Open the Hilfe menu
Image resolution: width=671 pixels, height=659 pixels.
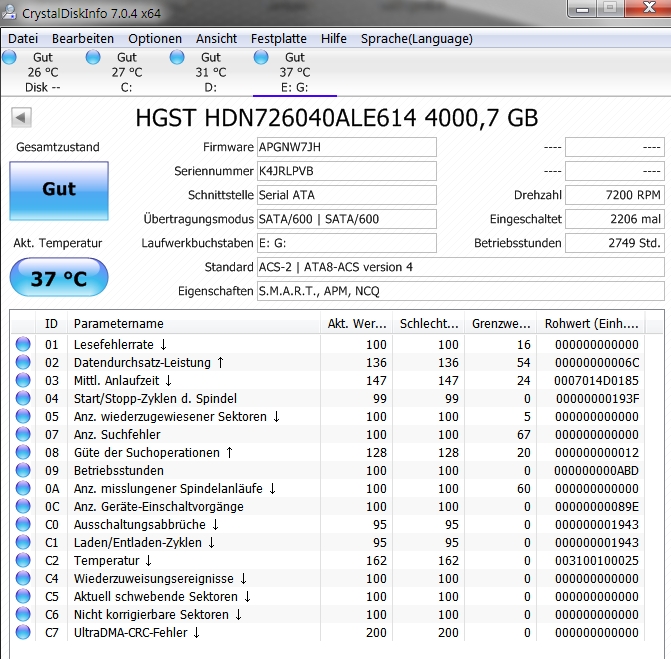333,39
